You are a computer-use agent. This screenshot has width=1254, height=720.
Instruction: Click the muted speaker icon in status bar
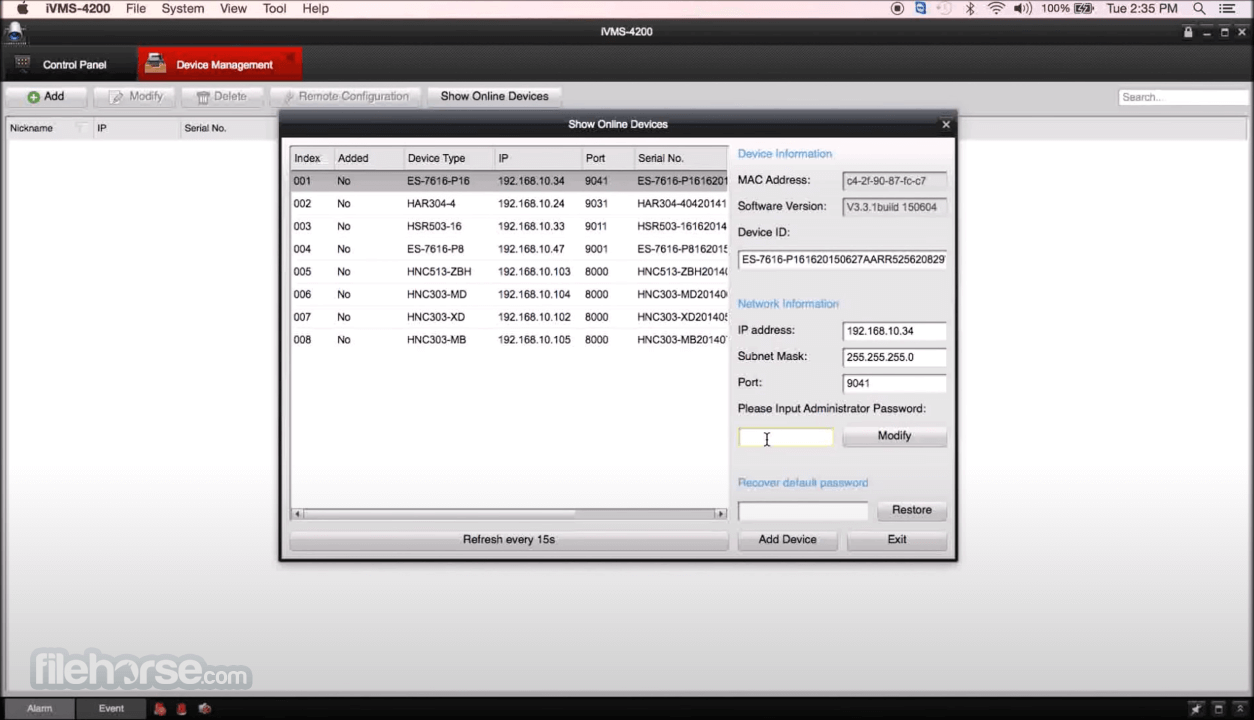point(205,709)
